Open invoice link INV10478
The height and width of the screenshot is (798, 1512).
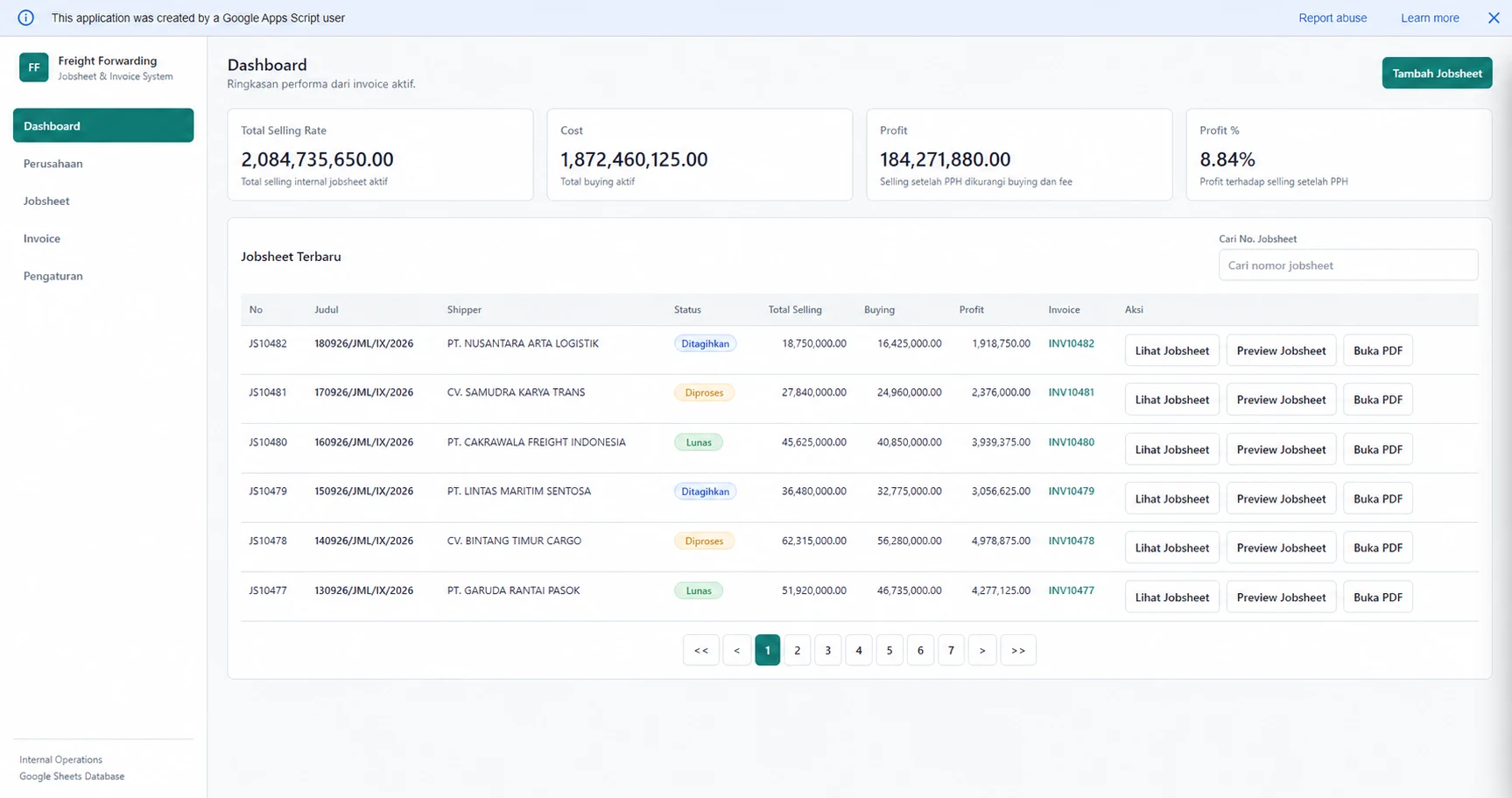(x=1071, y=540)
